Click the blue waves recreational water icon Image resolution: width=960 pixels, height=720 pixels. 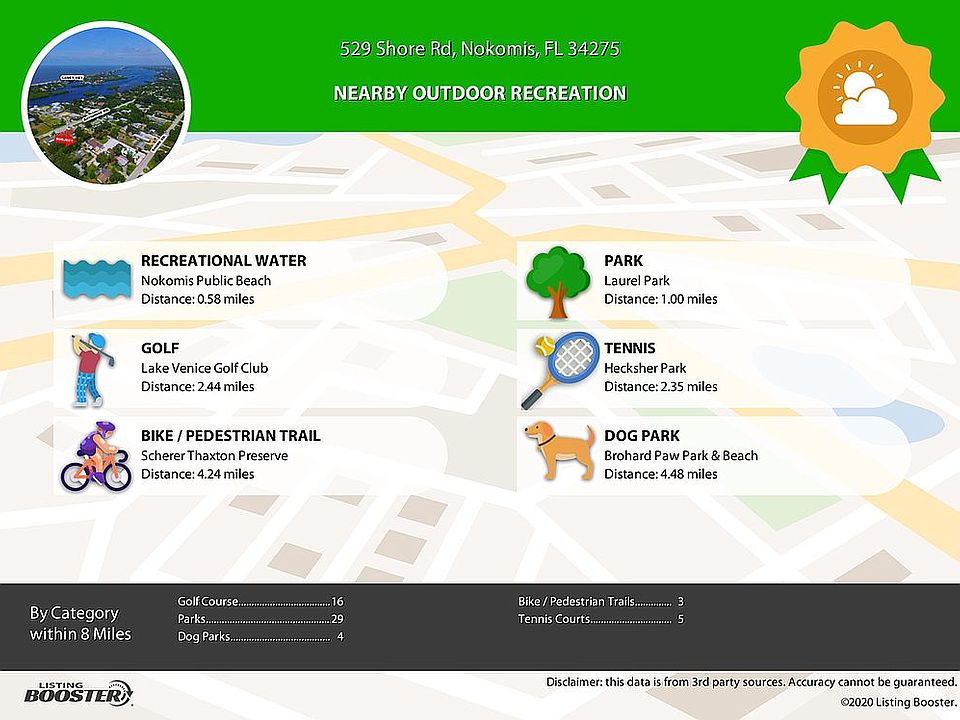[96, 278]
